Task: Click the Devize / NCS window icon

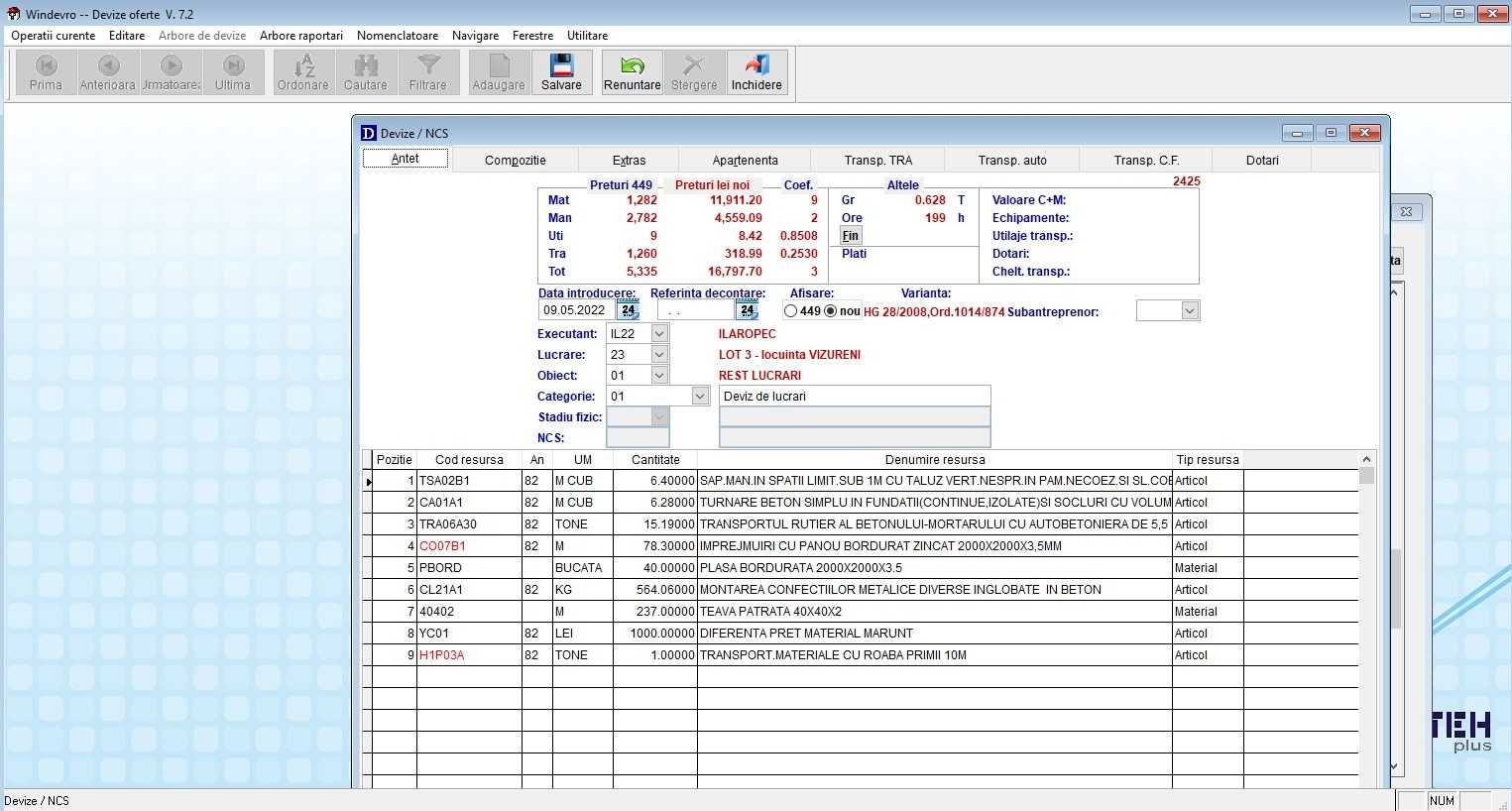Action: click(x=369, y=133)
